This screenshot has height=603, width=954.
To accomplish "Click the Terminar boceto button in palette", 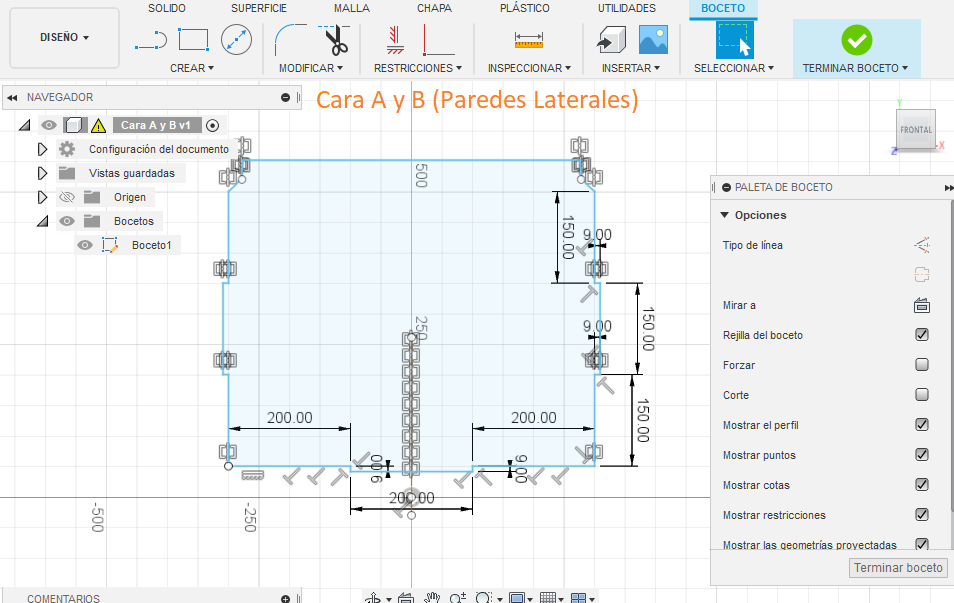I will [898, 568].
